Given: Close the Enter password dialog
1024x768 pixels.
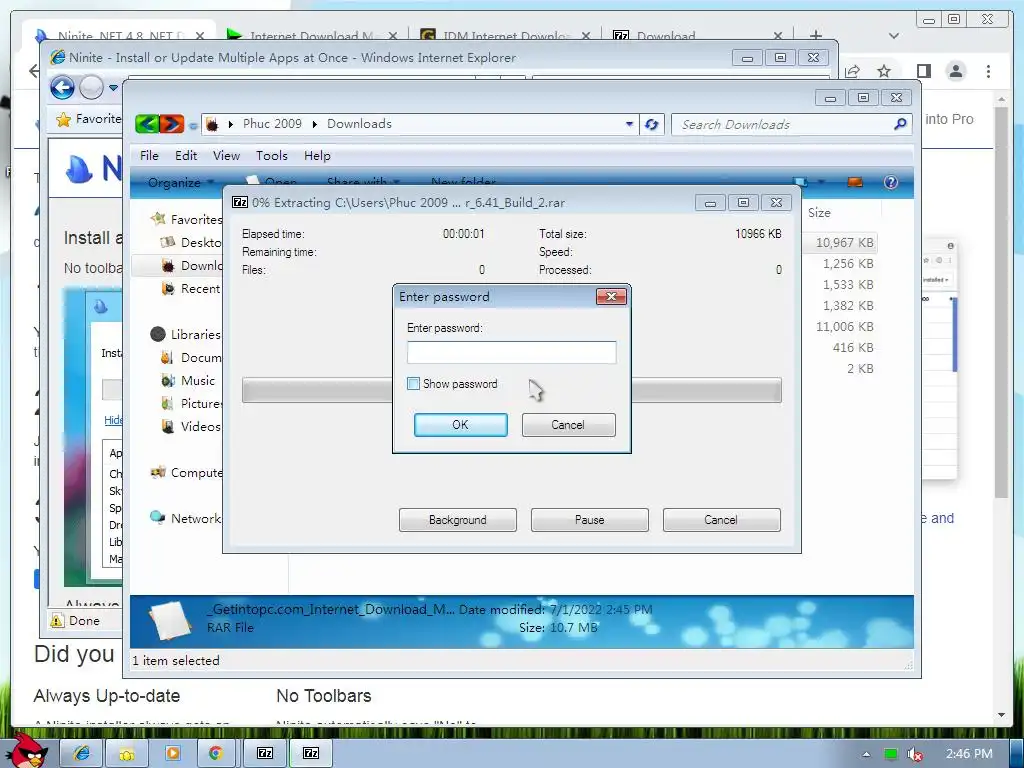Looking at the screenshot, I should pyautogui.click(x=611, y=296).
